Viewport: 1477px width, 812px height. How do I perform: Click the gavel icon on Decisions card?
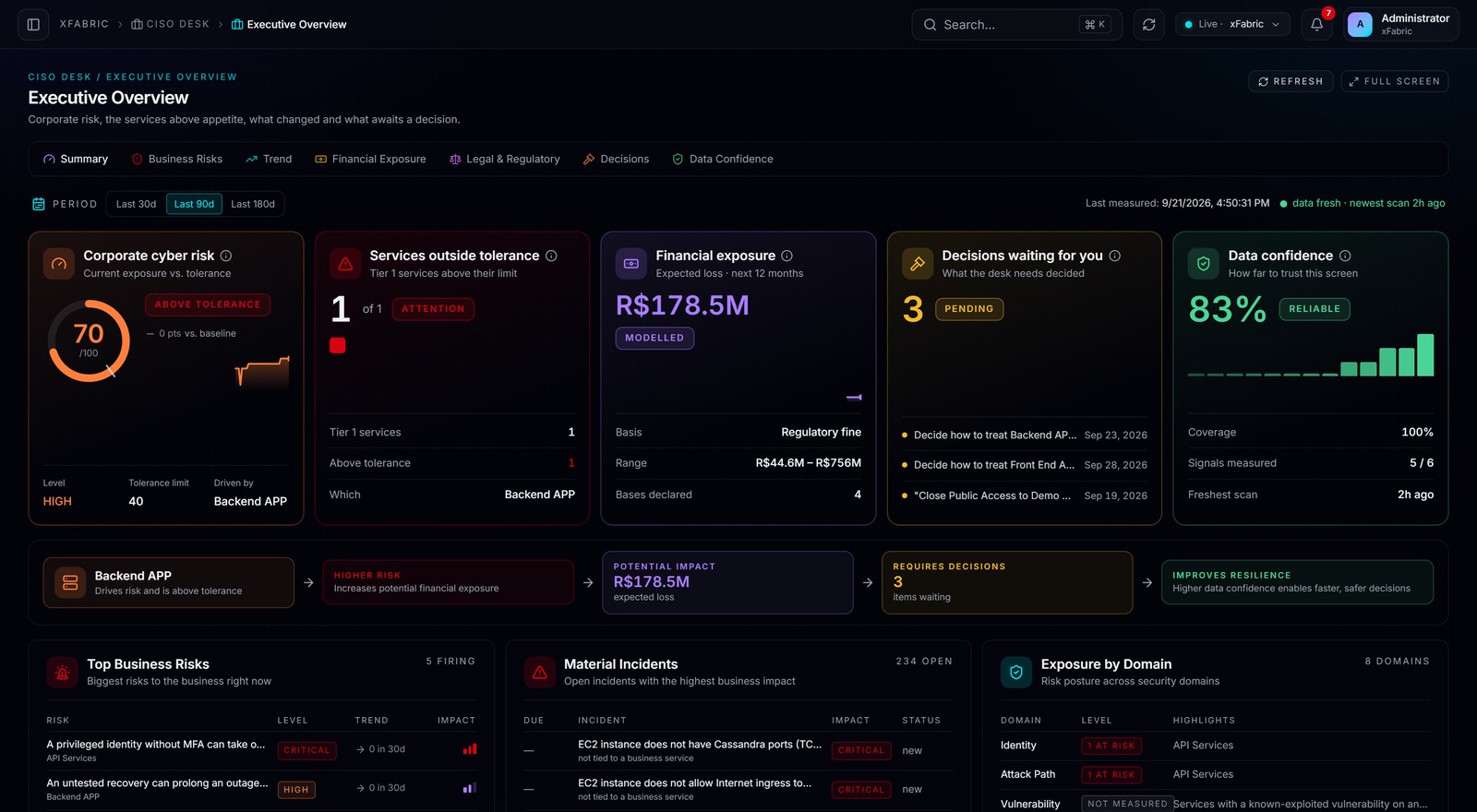[918, 264]
